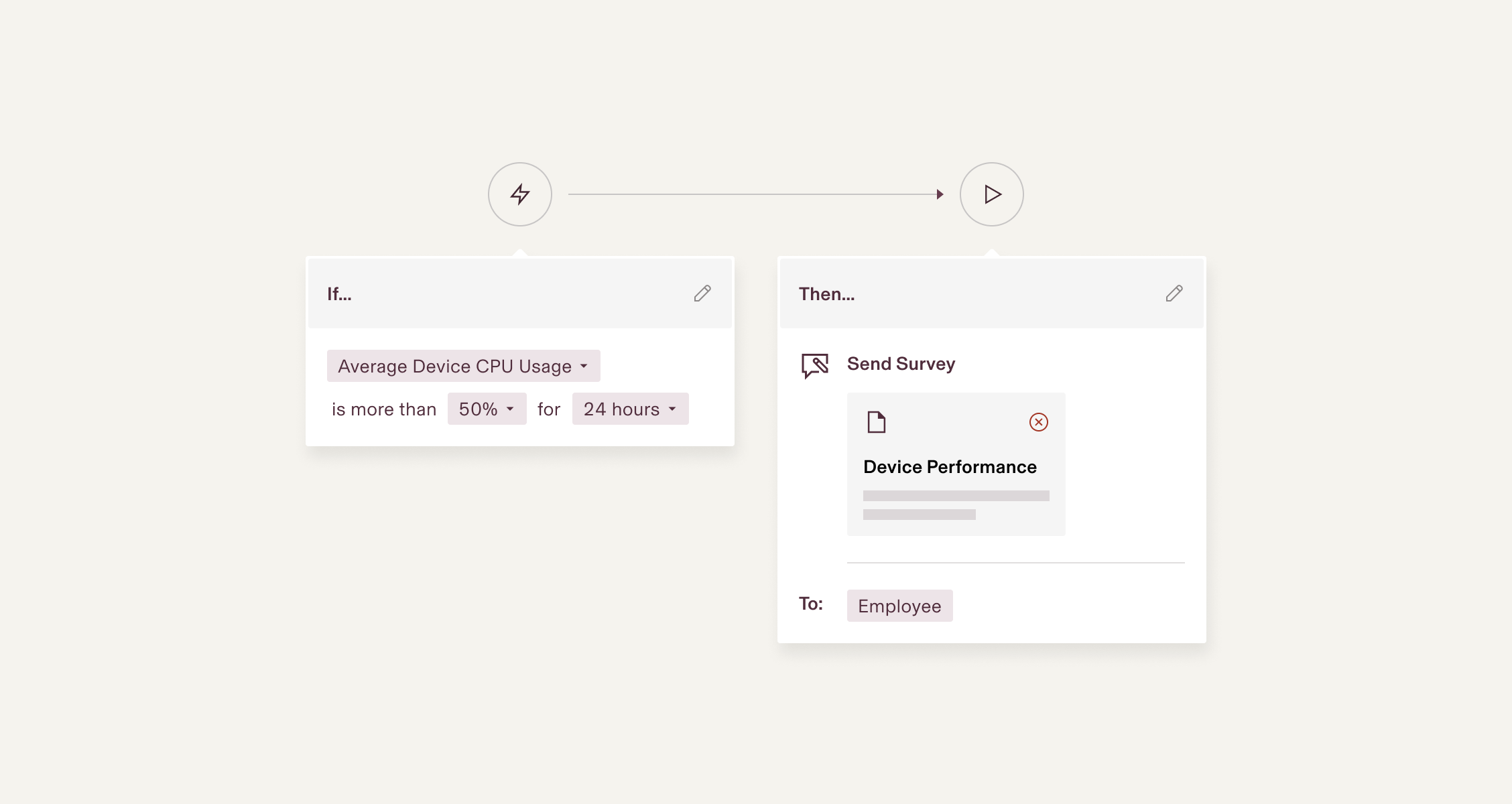This screenshot has height=804, width=1512.
Task: Click the arrowhead on the connector line
Action: coord(940,194)
